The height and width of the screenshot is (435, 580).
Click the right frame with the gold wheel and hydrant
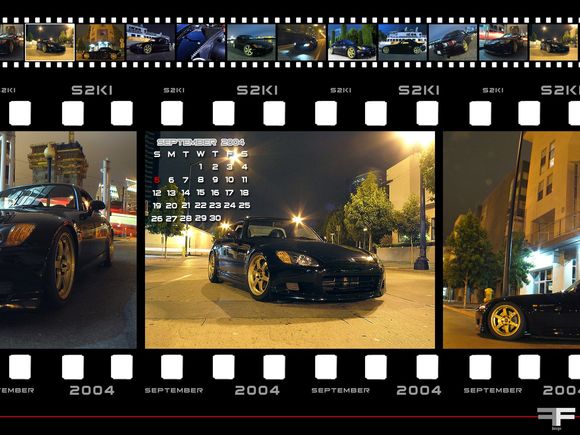[x=512, y=240]
